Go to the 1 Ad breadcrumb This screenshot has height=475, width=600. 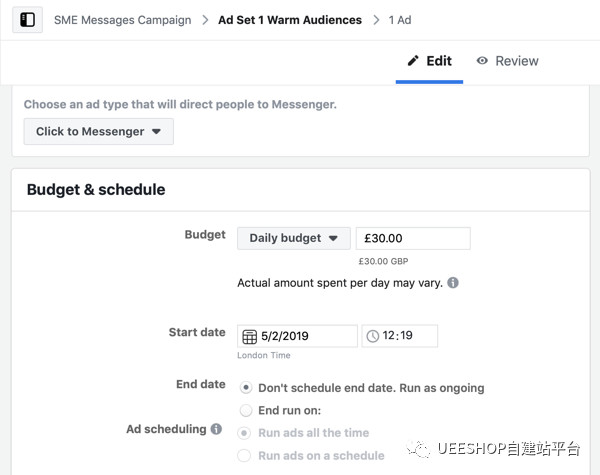tap(400, 20)
